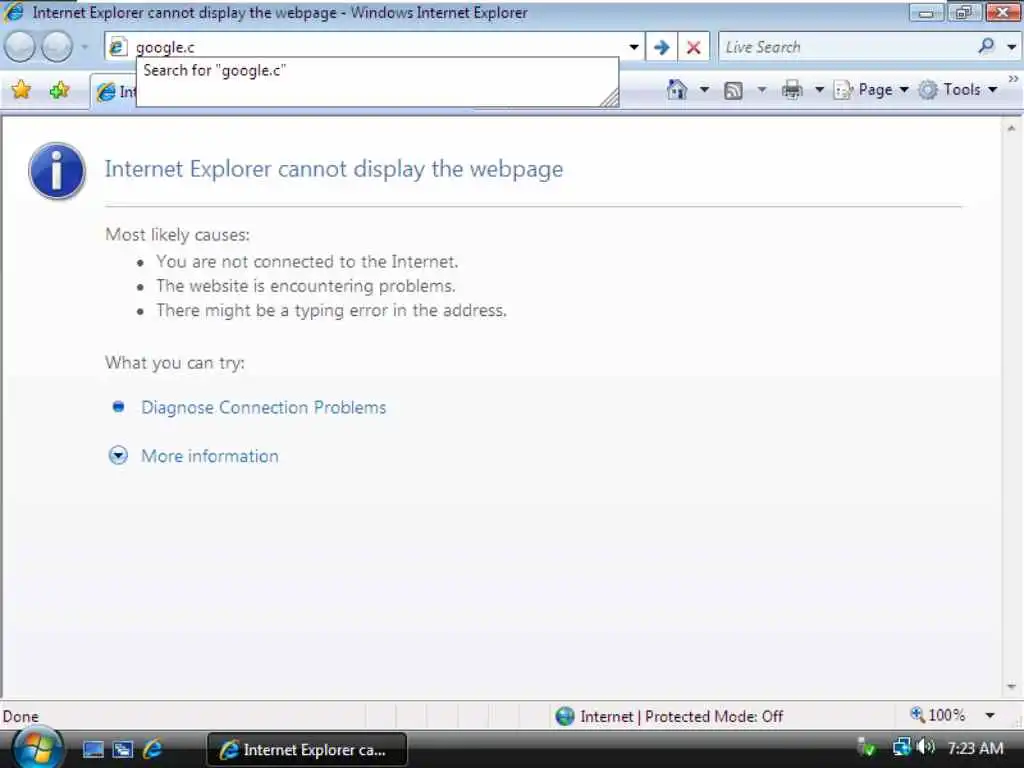The image size is (1024, 768).
Task: Click the 100% zoom level button
Action: 938,715
